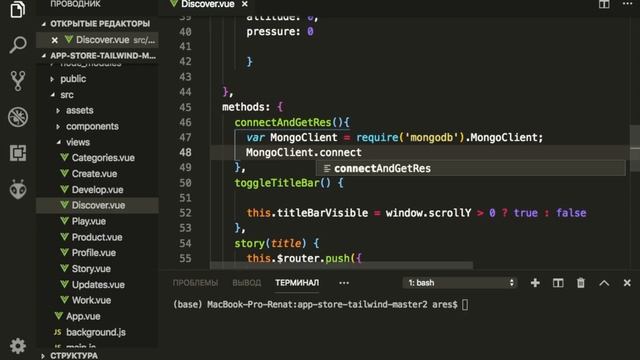640x360 pixels.
Task: Click require('mongodb') call on line 47
Action: [x=411, y=137]
